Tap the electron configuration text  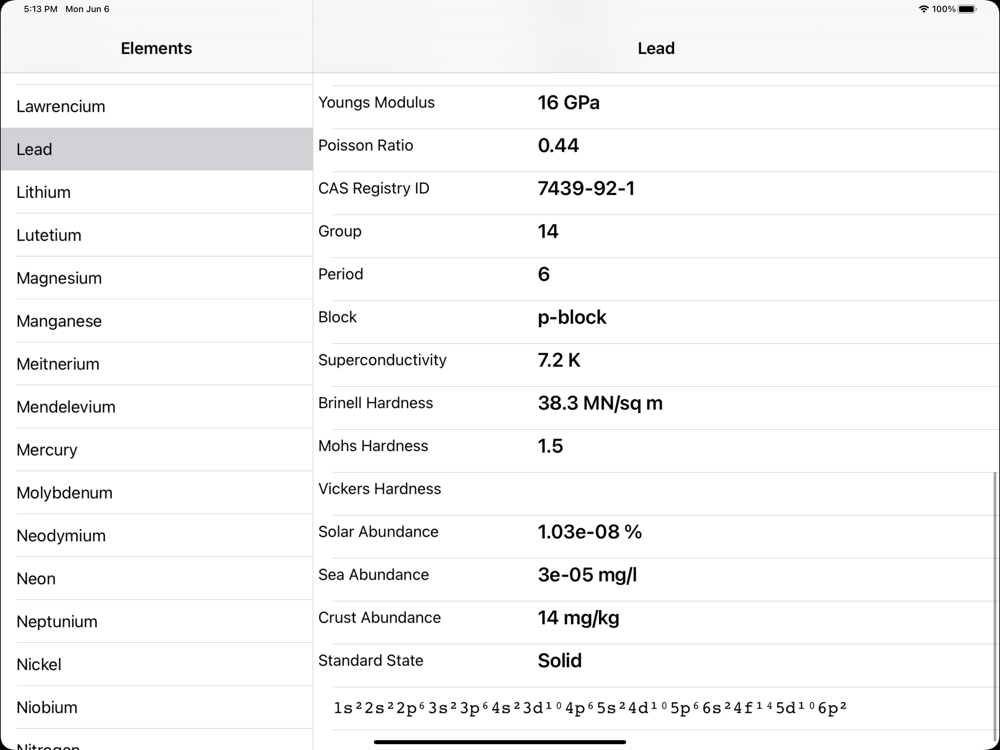coord(590,708)
